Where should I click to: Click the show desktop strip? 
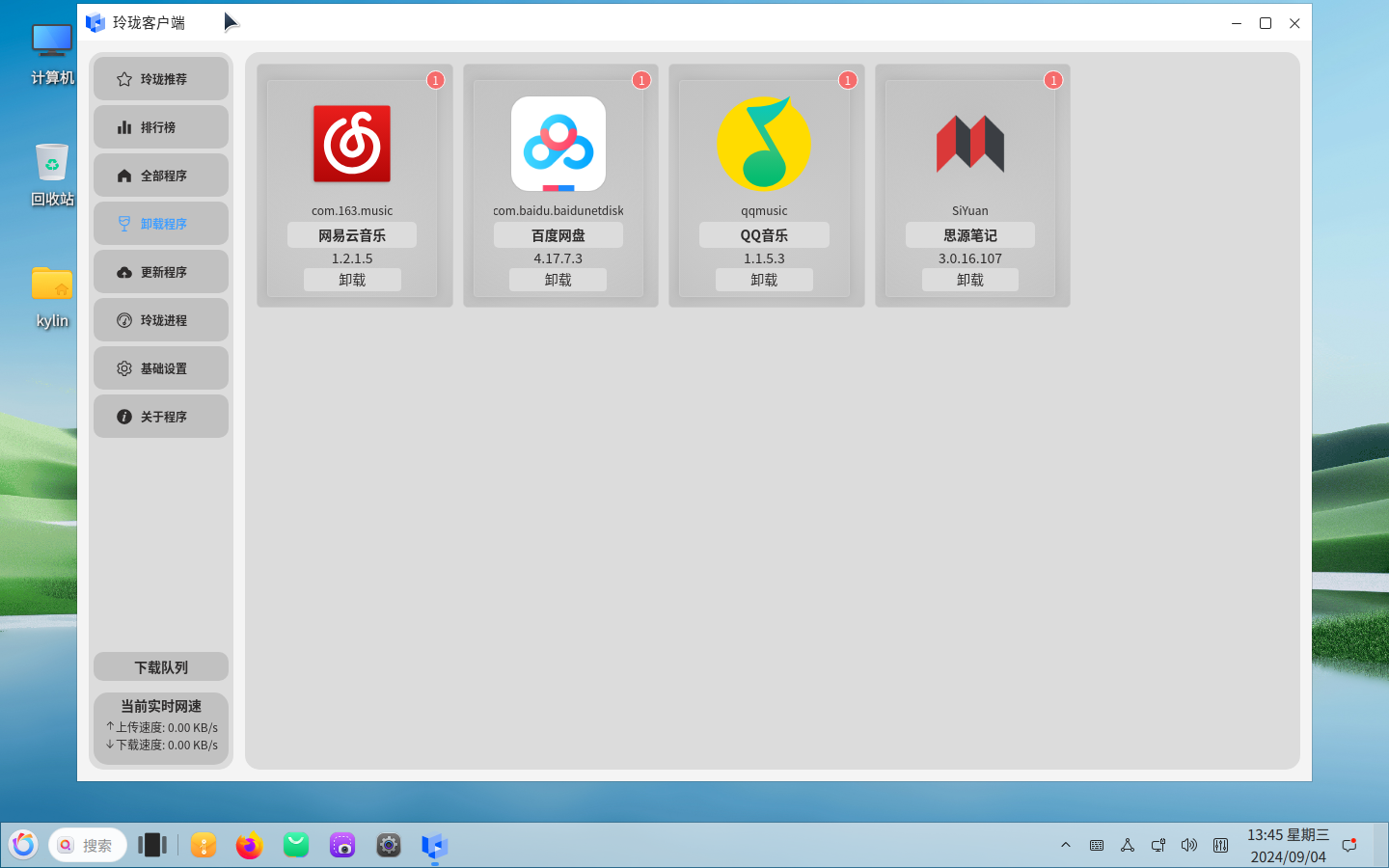click(1381, 845)
